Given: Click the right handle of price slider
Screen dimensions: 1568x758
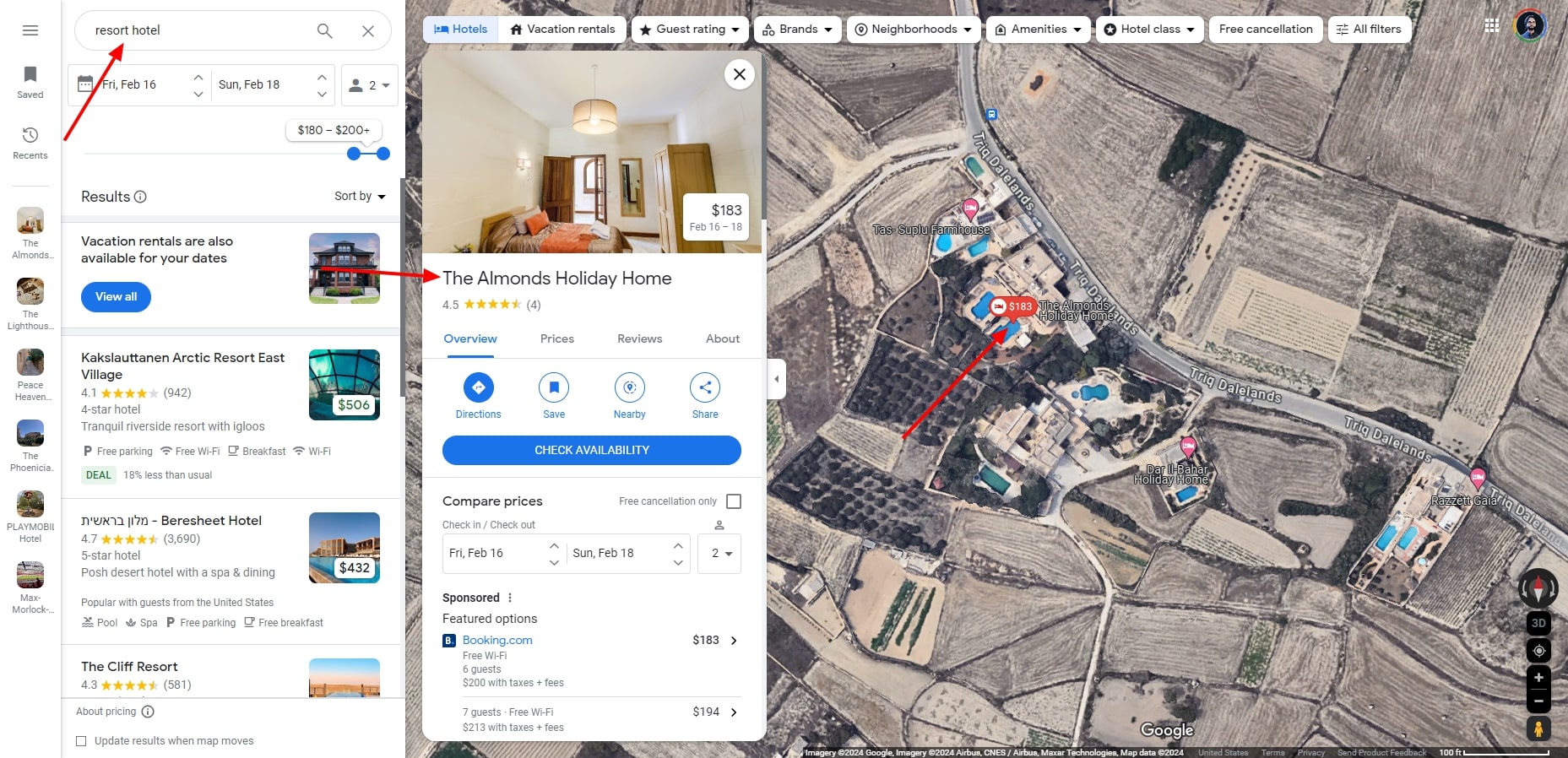Looking at the screenshot, I should [x=383, y=154].
